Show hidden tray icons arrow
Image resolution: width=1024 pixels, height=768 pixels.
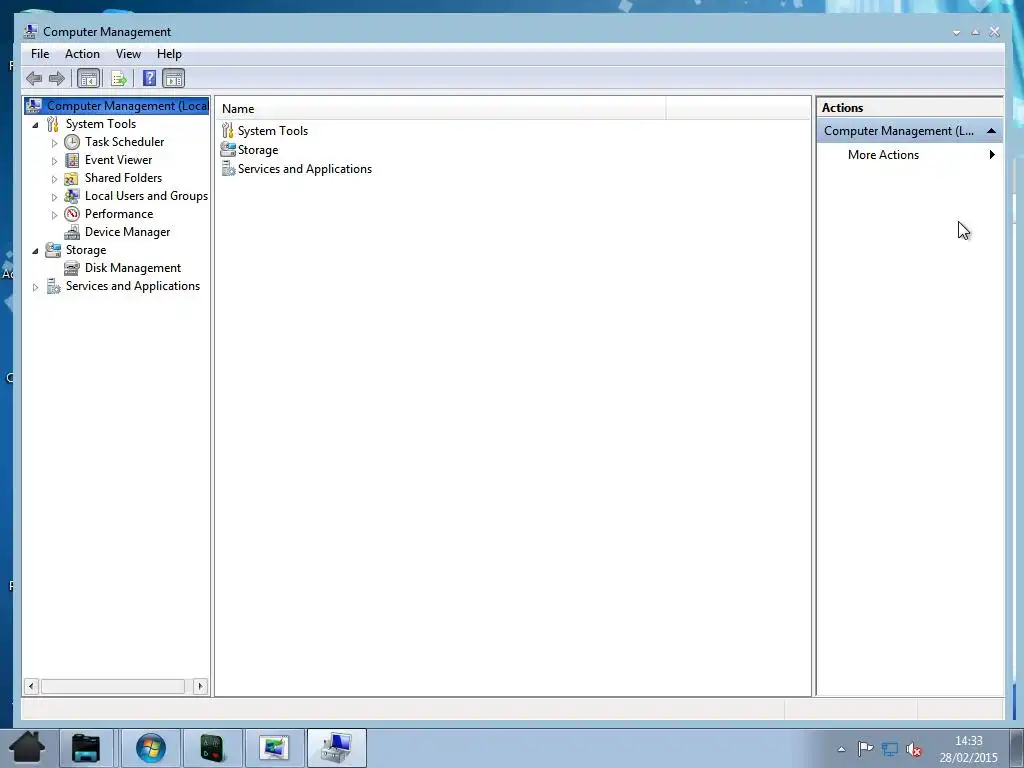coord(841,750)
